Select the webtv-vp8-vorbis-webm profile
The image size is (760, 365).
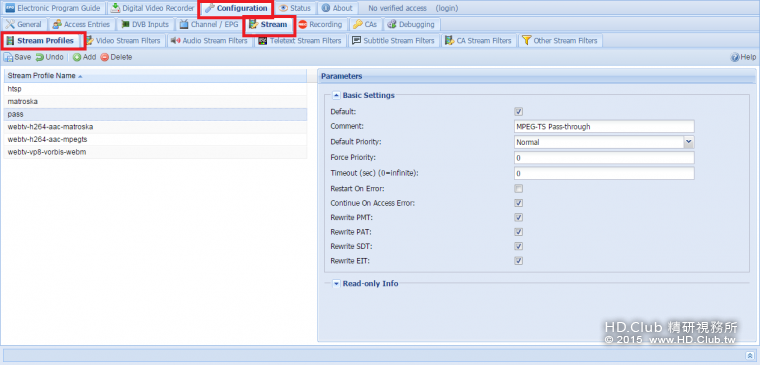pos(155,152)
